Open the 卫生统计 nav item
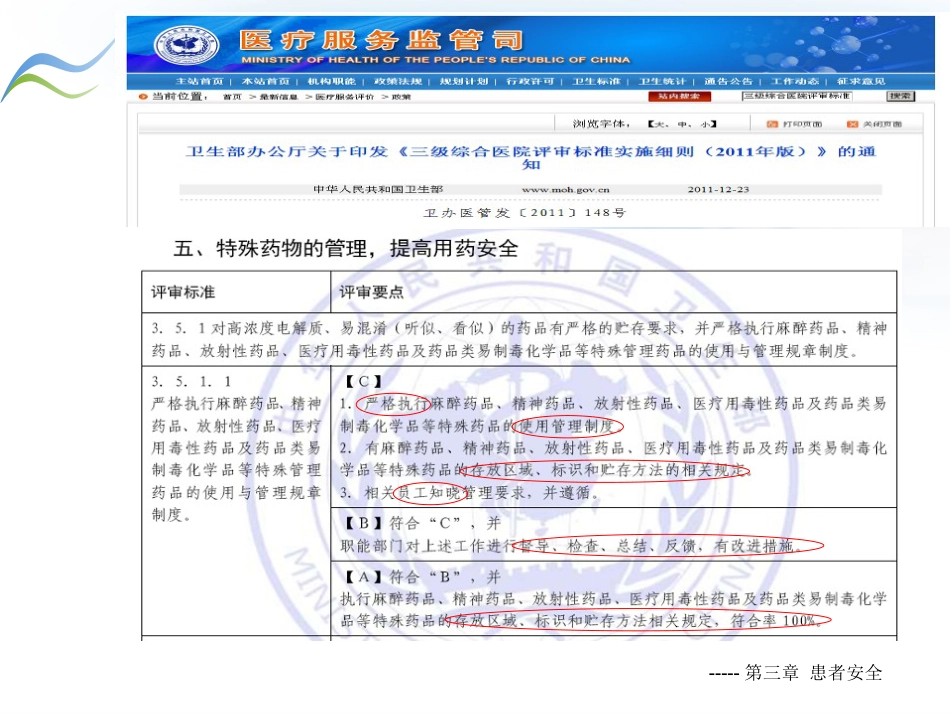 (662, 81)
